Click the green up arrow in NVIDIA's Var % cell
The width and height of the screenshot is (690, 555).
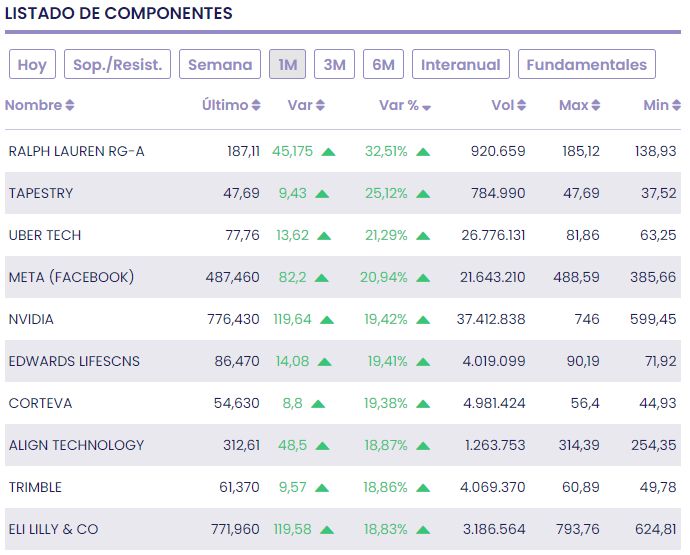coord(423,320)
